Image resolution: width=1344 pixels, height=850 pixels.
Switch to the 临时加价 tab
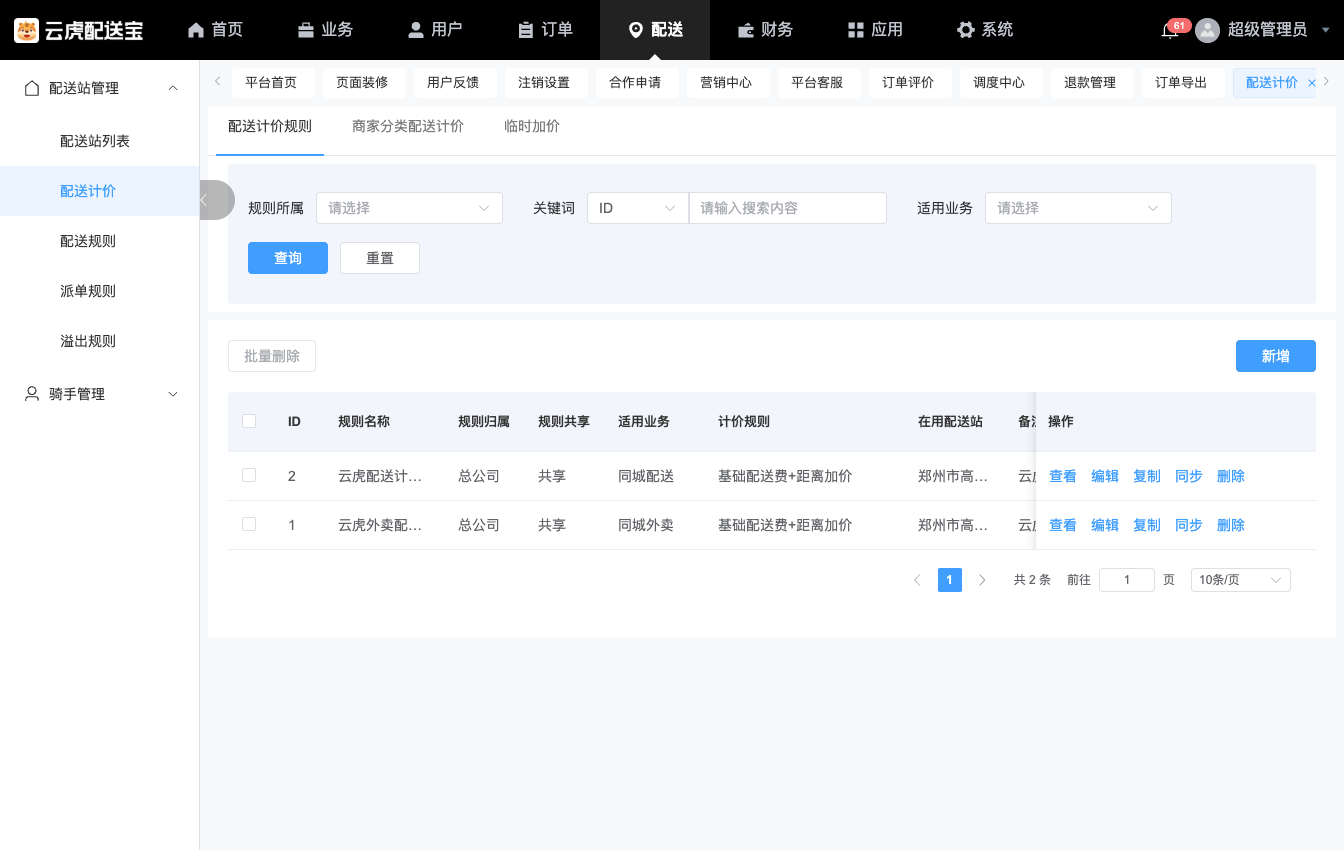[532, 126]
